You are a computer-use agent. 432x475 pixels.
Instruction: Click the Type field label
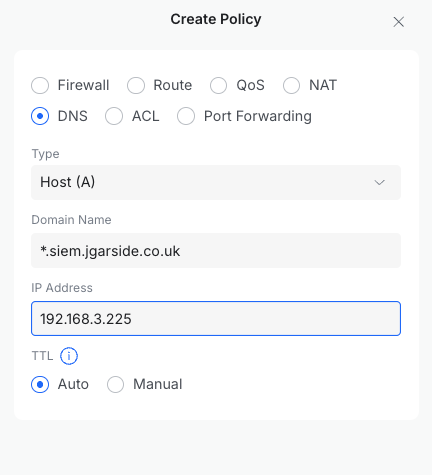(45, 154)
